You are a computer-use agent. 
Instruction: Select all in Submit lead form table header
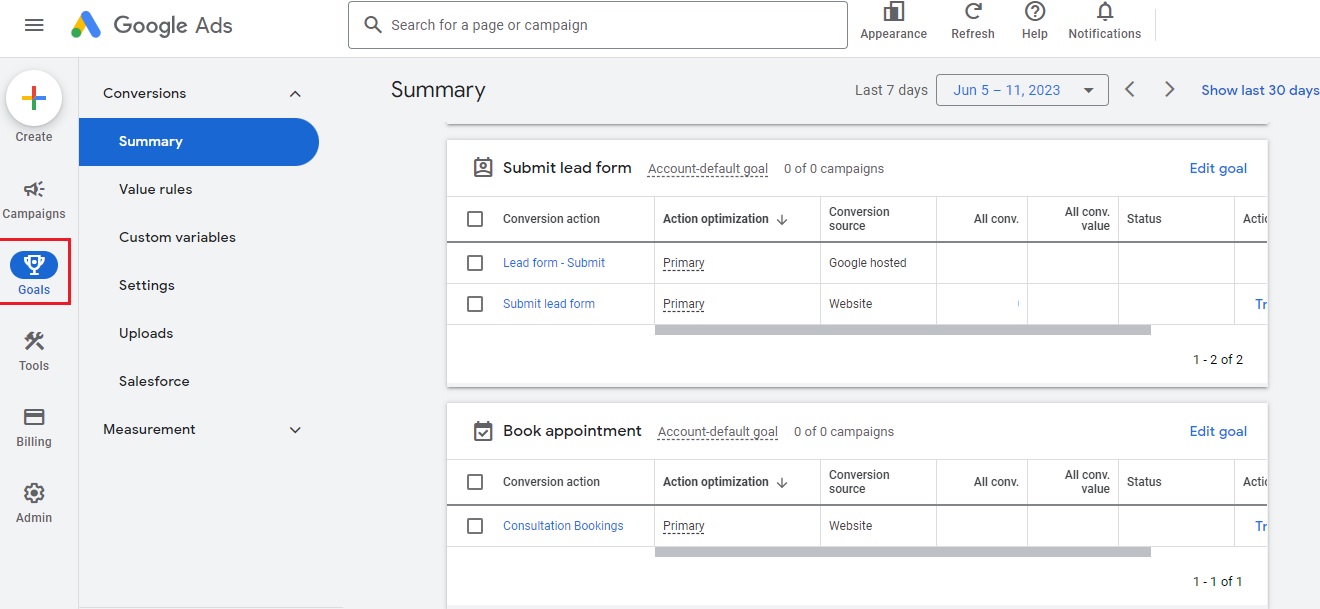[x=475, y=219]
